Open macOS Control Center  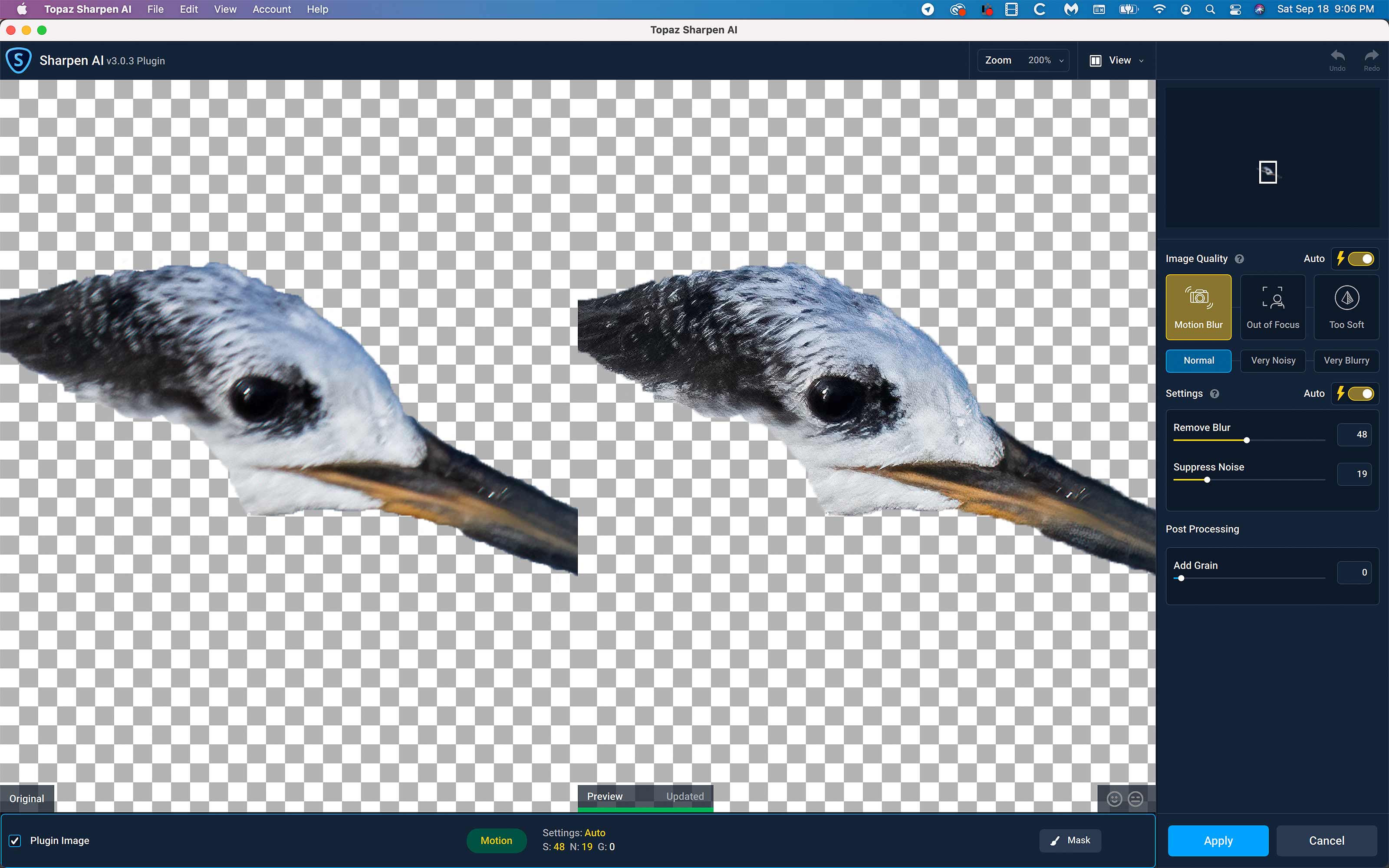1235,9
